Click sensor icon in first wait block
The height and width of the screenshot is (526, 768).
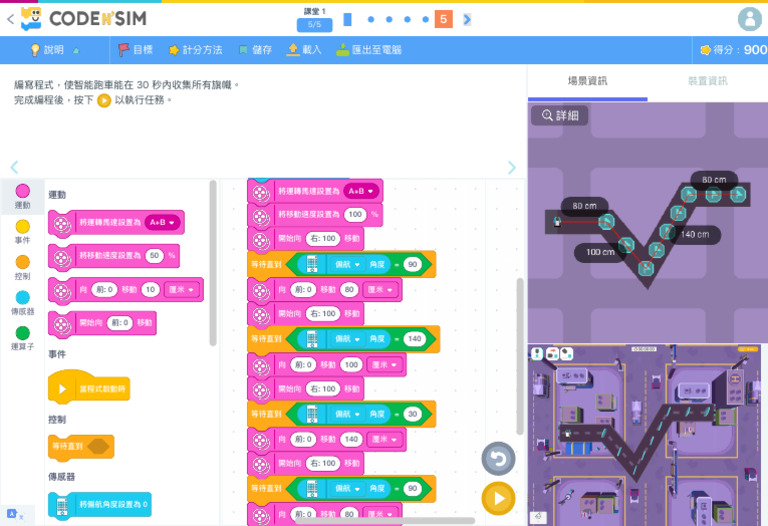click(x=312, y=264)
